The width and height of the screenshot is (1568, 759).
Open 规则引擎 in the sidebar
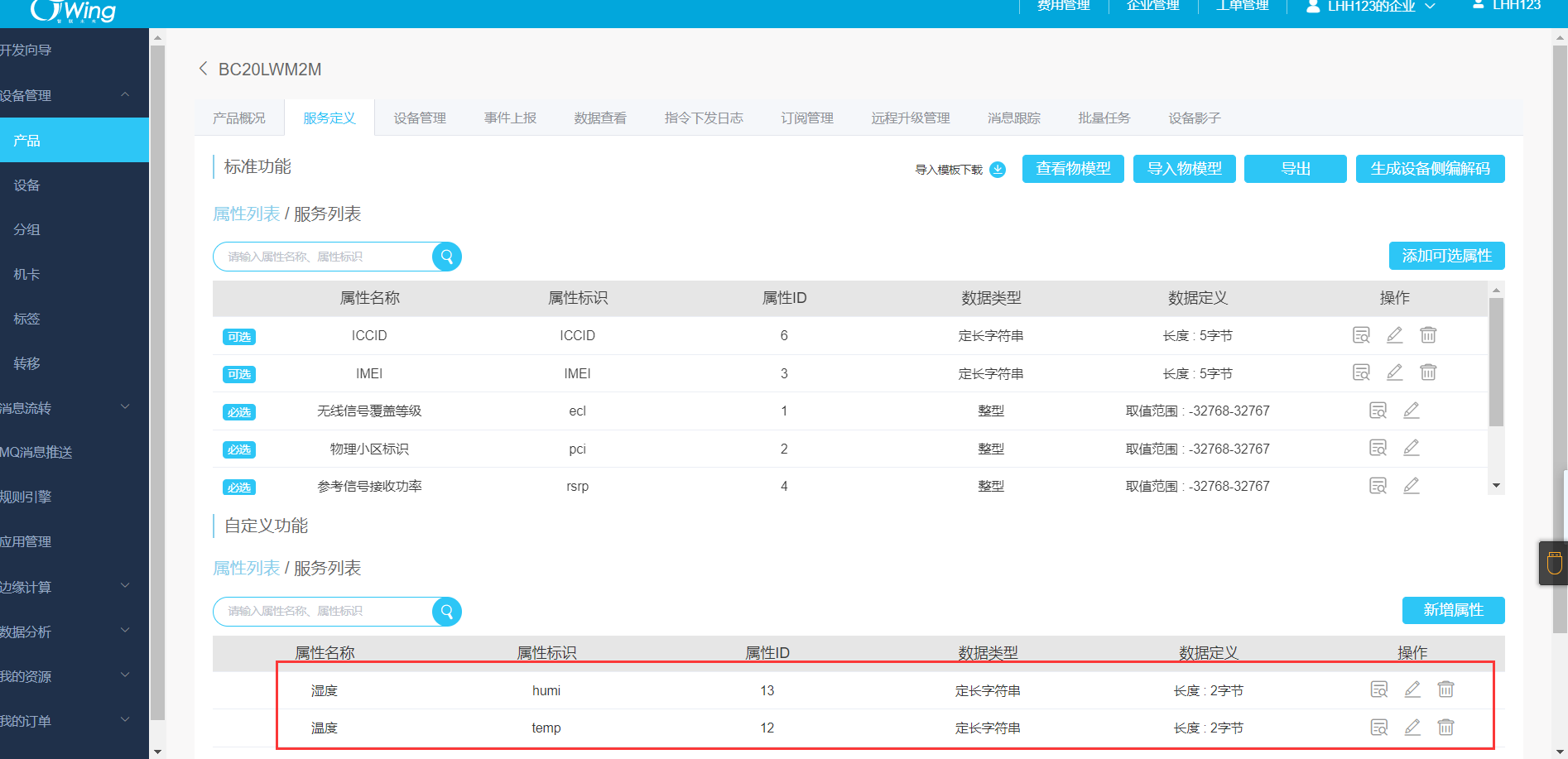26,497
